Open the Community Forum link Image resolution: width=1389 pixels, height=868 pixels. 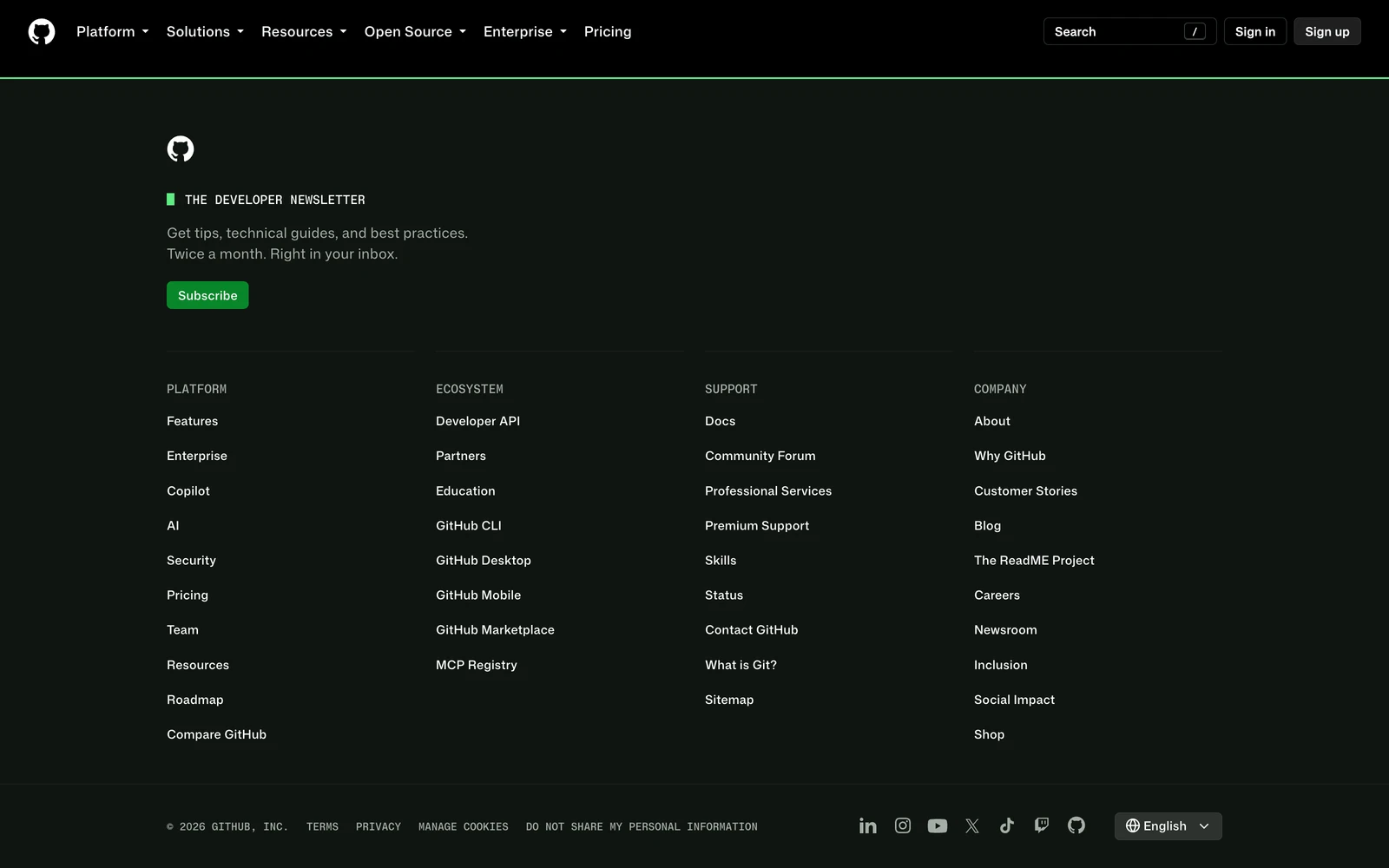pyautogui.click(x=760, y=456)
